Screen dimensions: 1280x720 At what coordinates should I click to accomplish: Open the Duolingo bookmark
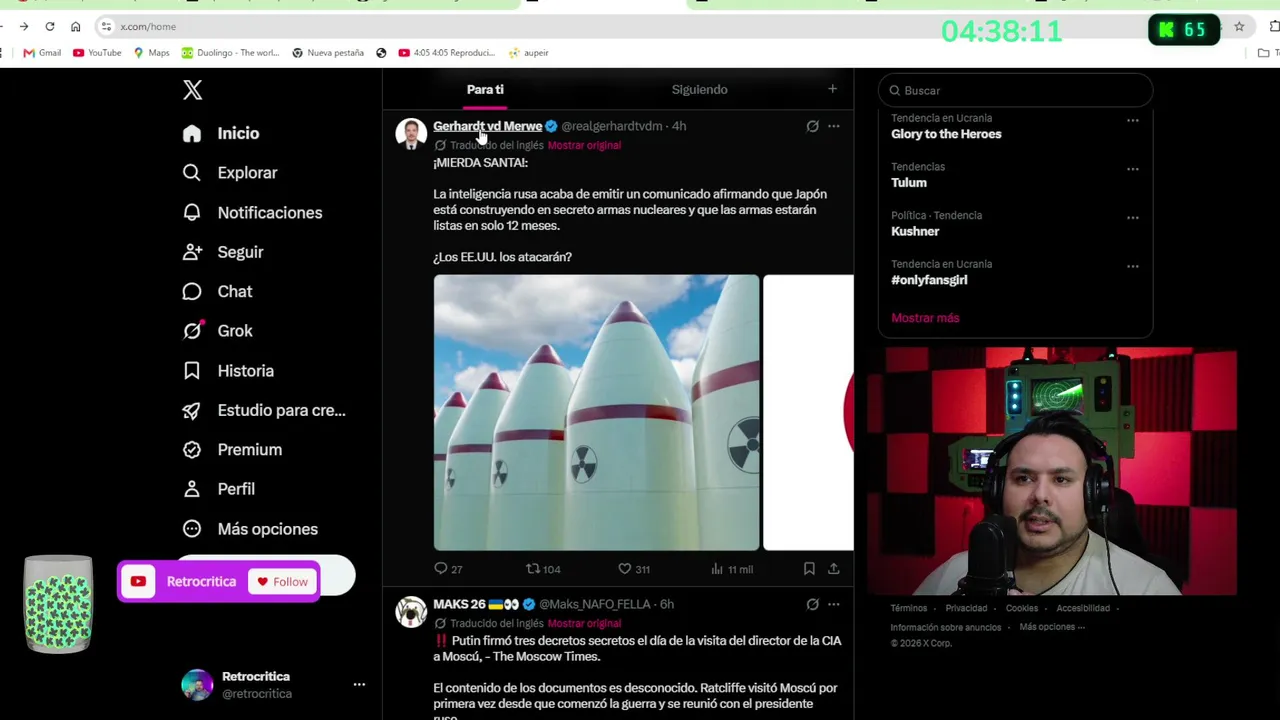pyautogui.click(x=230, y=53)
